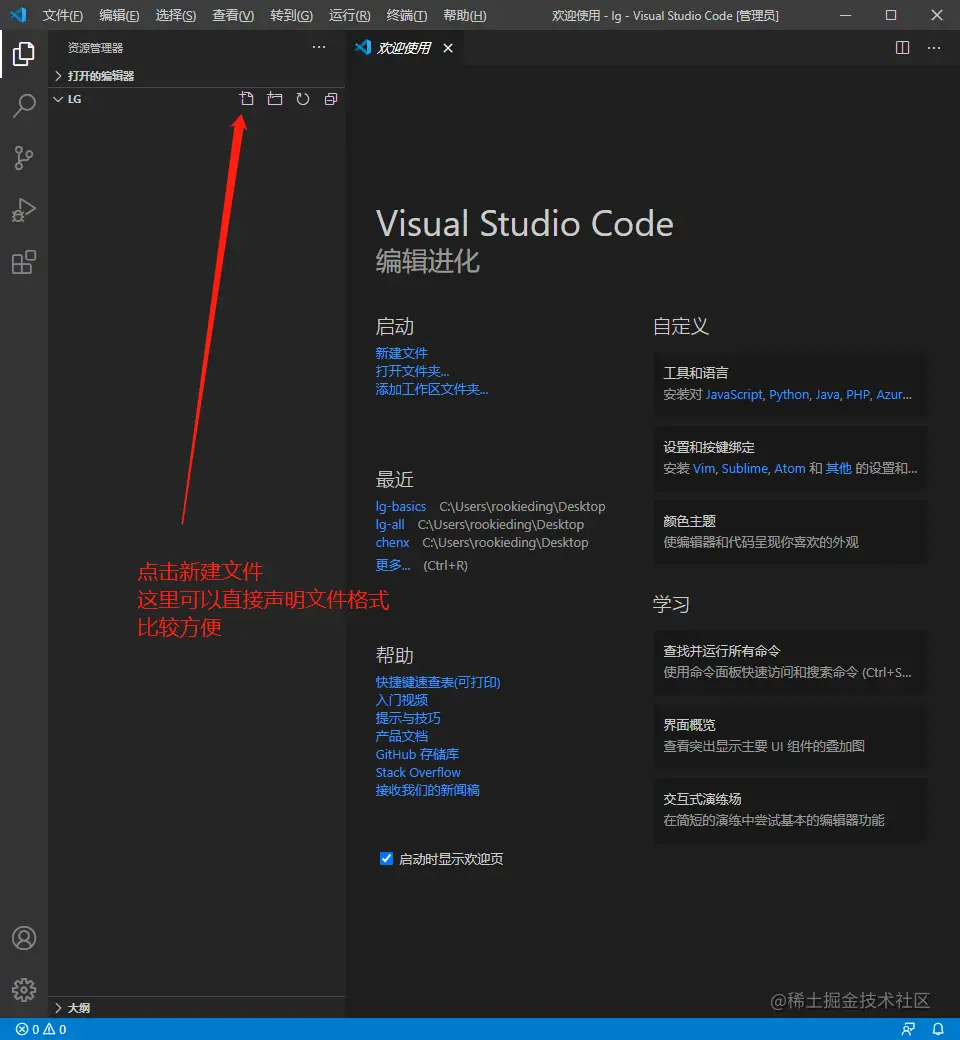Open the 帮助(H) menu
This screenshot has height=1040, width=960.
464,15
